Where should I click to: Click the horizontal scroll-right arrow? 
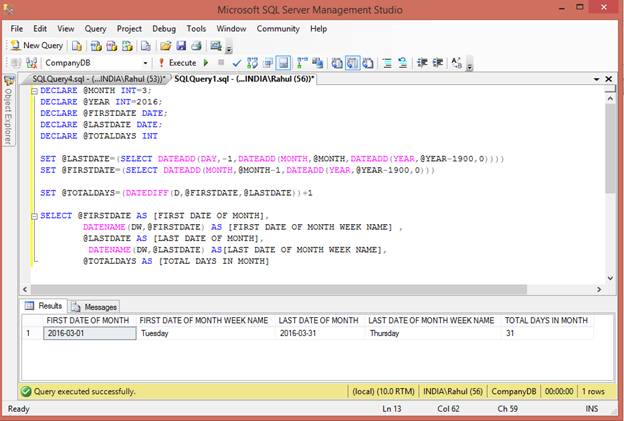coord(599,289)
